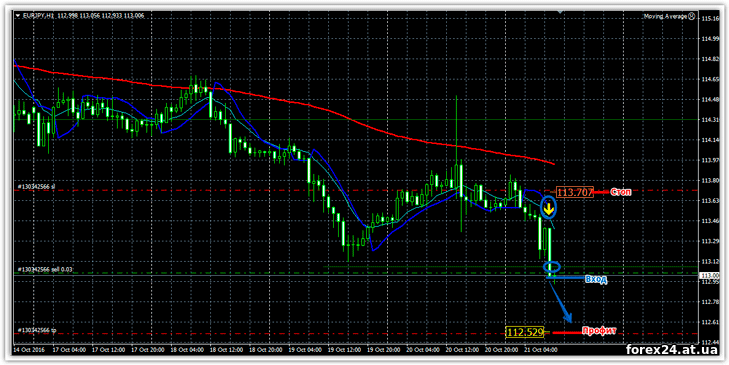The height and width of the screenshot is (365, 729).
Task: Select the #130342566 sl order line label
Action: point(36,186)
